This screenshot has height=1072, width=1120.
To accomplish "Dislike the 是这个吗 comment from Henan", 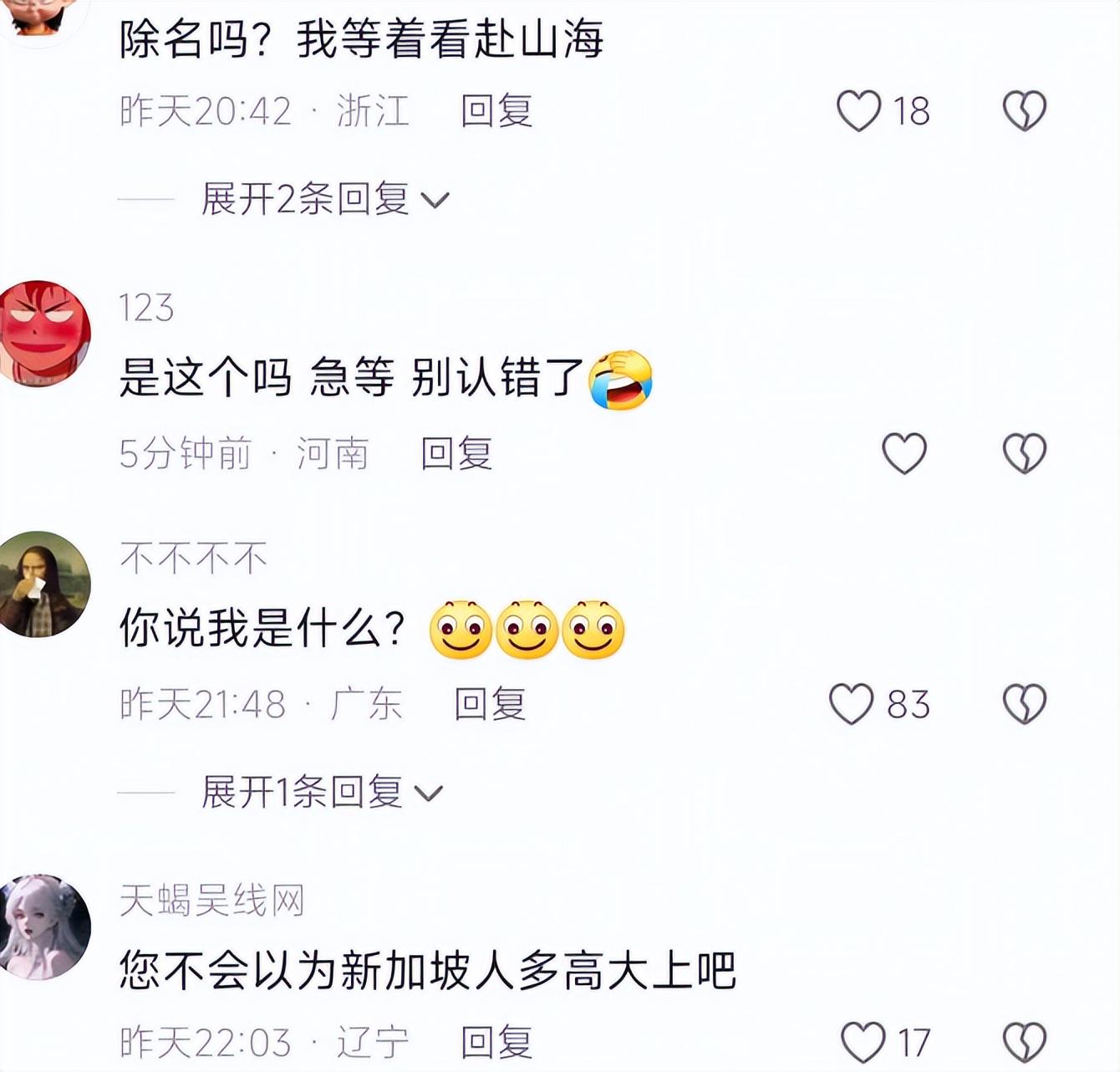I will coord(1025,454).
